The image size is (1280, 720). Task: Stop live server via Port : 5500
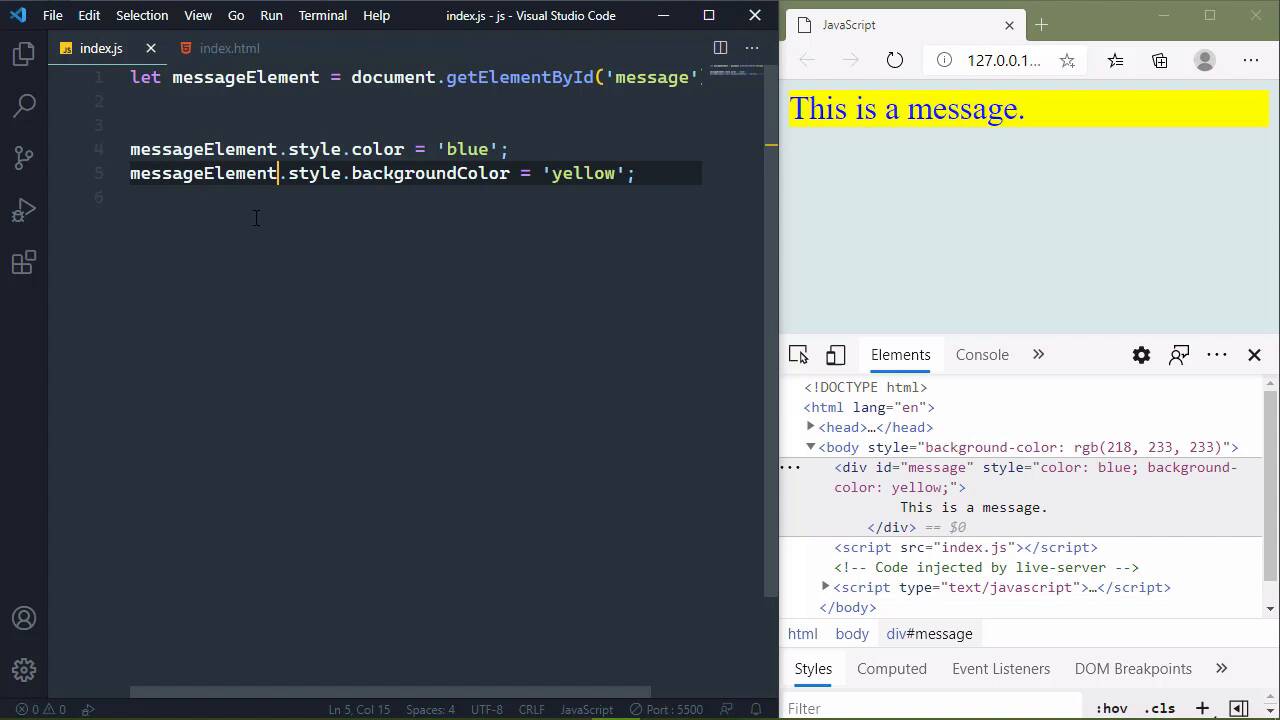coord(665,710)
